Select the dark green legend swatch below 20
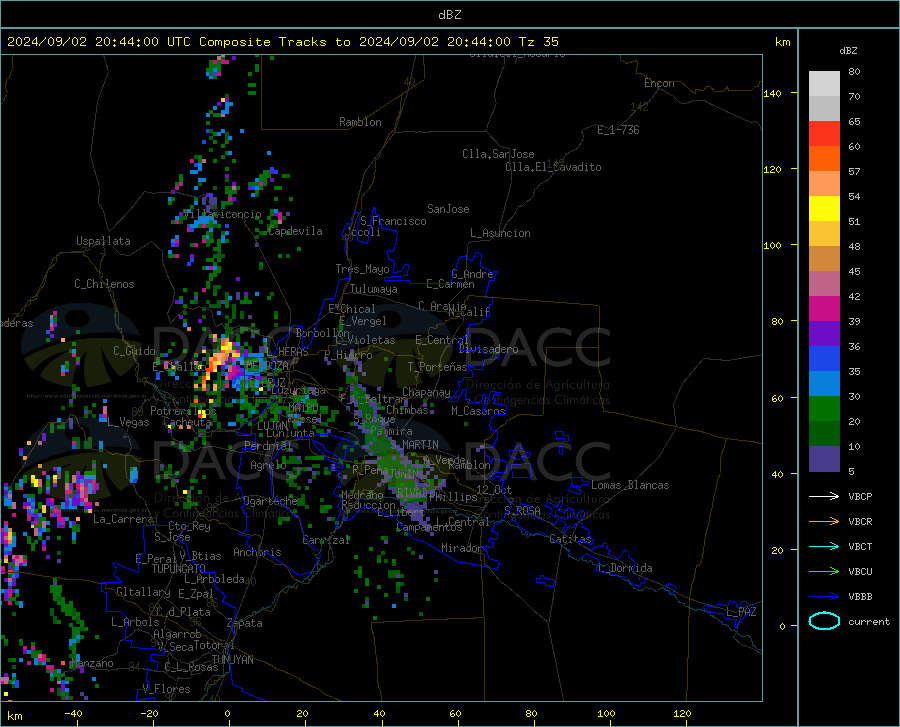Viewport: 900px width, 727px height. click(x=824, y=434)
